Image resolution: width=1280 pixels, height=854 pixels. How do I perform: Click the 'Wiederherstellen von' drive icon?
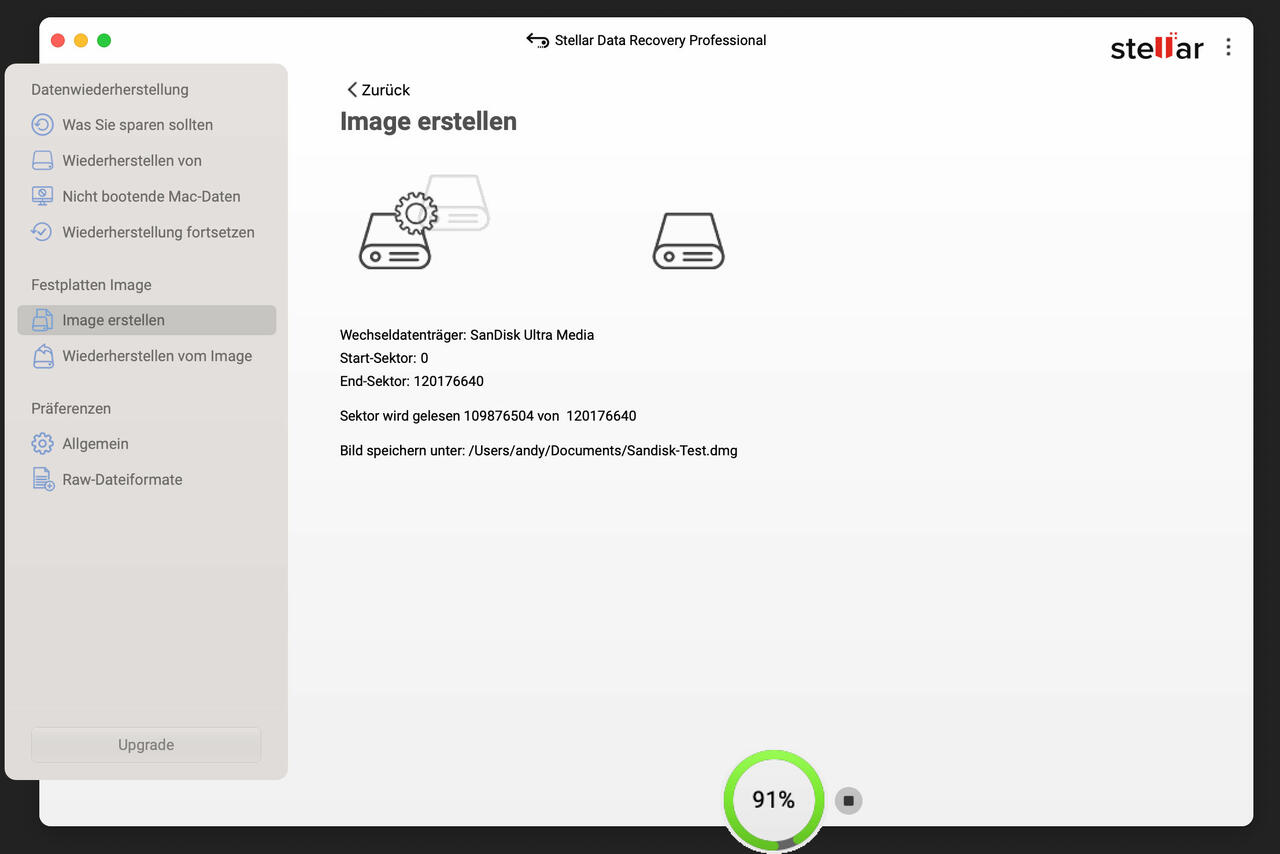pos(42,161)
